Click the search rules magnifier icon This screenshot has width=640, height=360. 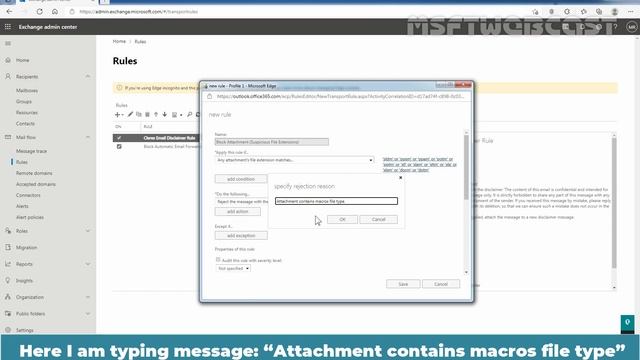tap(189, 115)
